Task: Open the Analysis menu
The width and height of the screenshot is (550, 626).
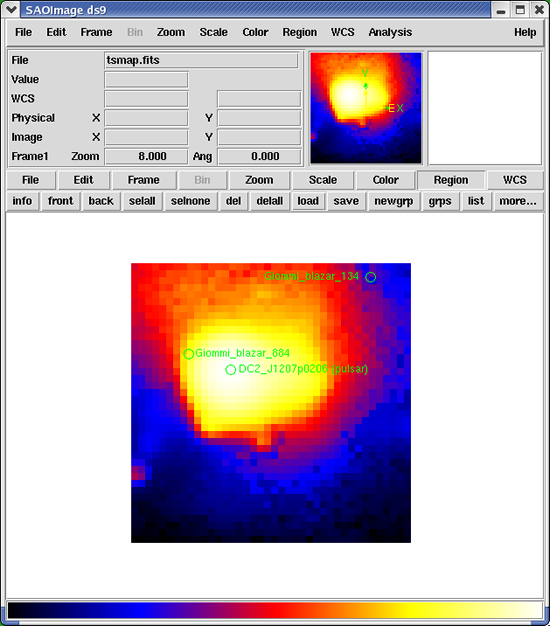Action: [x=390, y=32]
